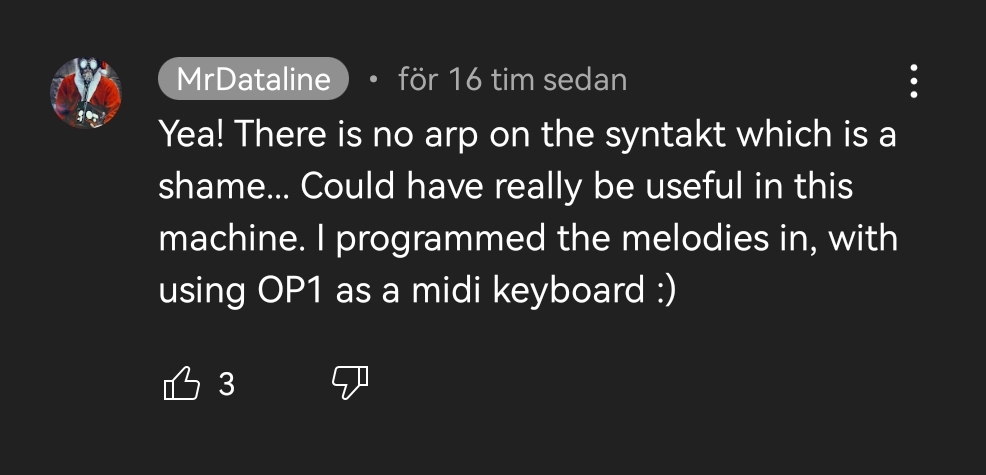Like MrDataline's comment with thumbs up
The height and width of the screenshot is (475, 986).
[x=181, y=383]
